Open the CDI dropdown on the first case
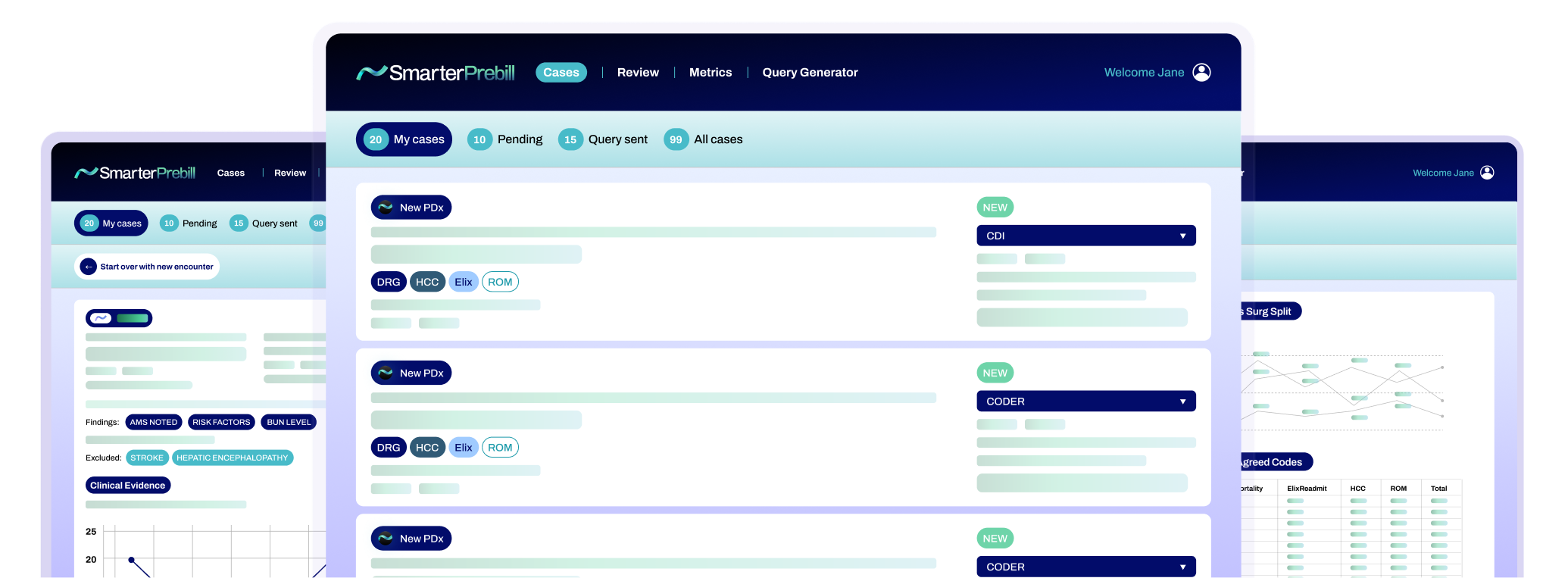The image size is (1568, 578). coord(1086,236)
